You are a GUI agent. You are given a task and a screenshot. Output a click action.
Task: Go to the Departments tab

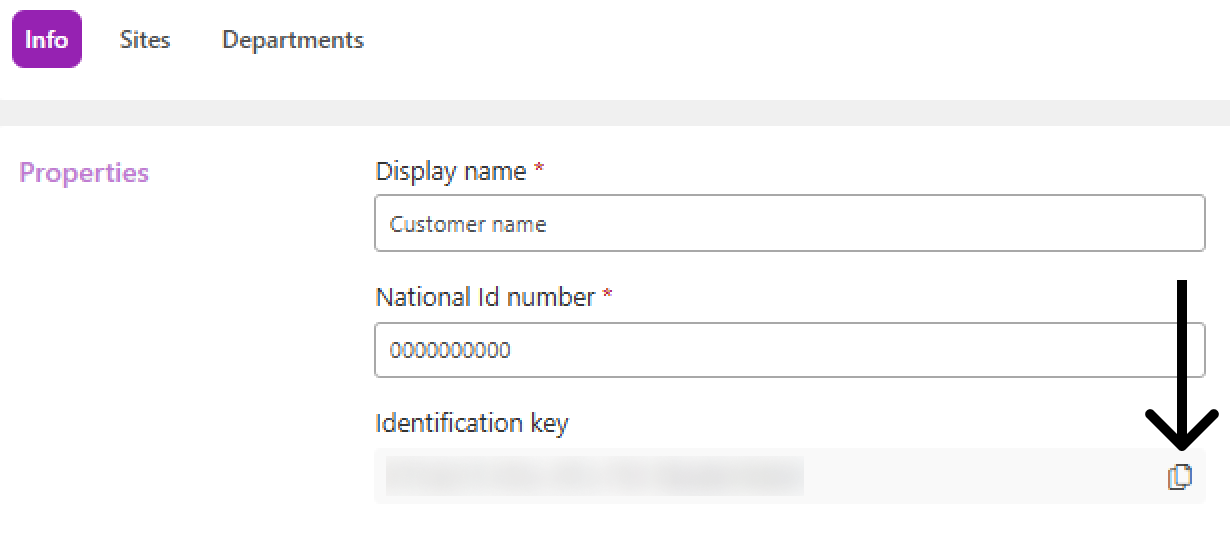(x=293, y=40)
